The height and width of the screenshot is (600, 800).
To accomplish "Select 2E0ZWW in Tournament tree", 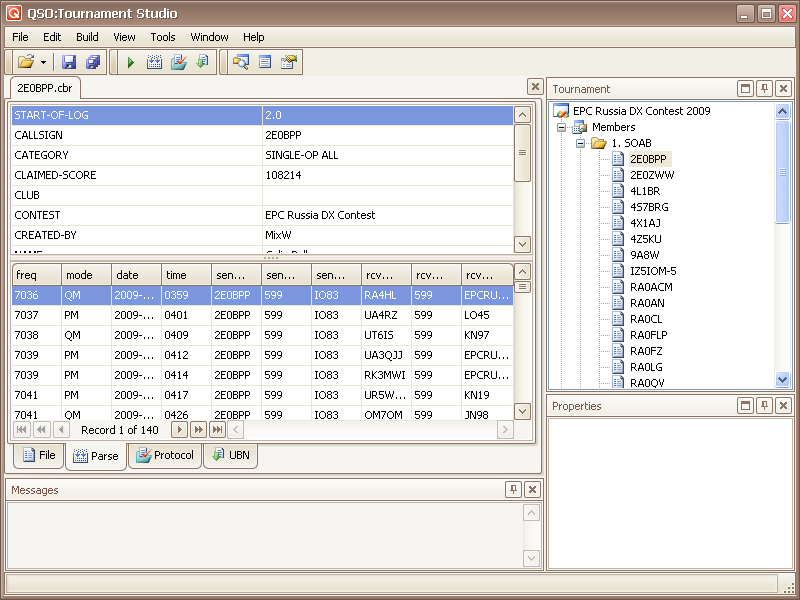I will click(651, 175).
